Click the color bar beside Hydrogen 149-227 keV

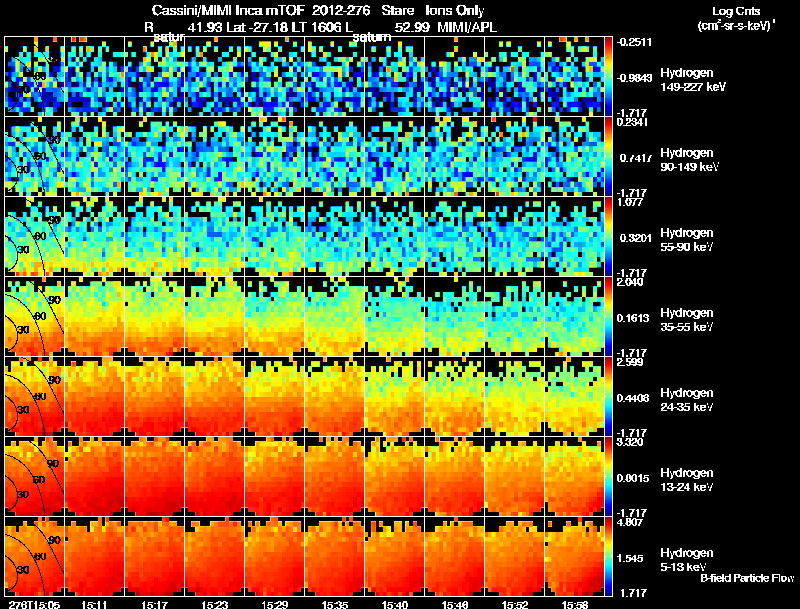608,76
